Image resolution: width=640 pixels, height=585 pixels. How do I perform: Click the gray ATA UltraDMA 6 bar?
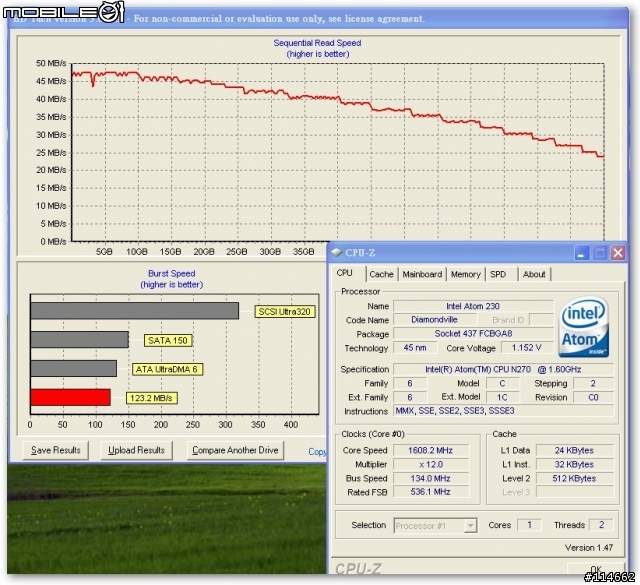73,368
